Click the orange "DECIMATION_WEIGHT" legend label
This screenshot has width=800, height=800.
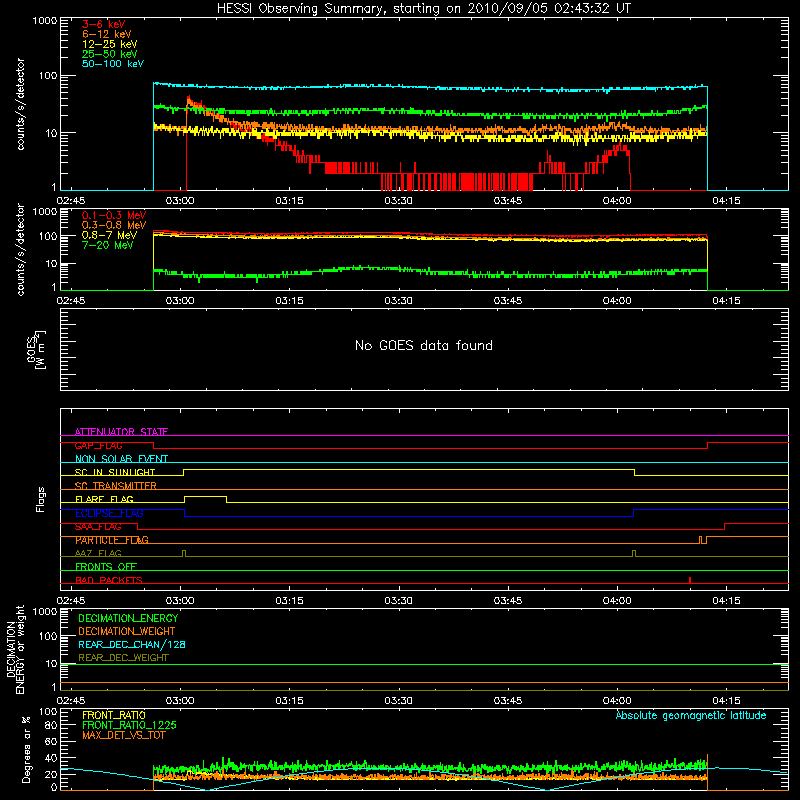click(x=127, y=631)
